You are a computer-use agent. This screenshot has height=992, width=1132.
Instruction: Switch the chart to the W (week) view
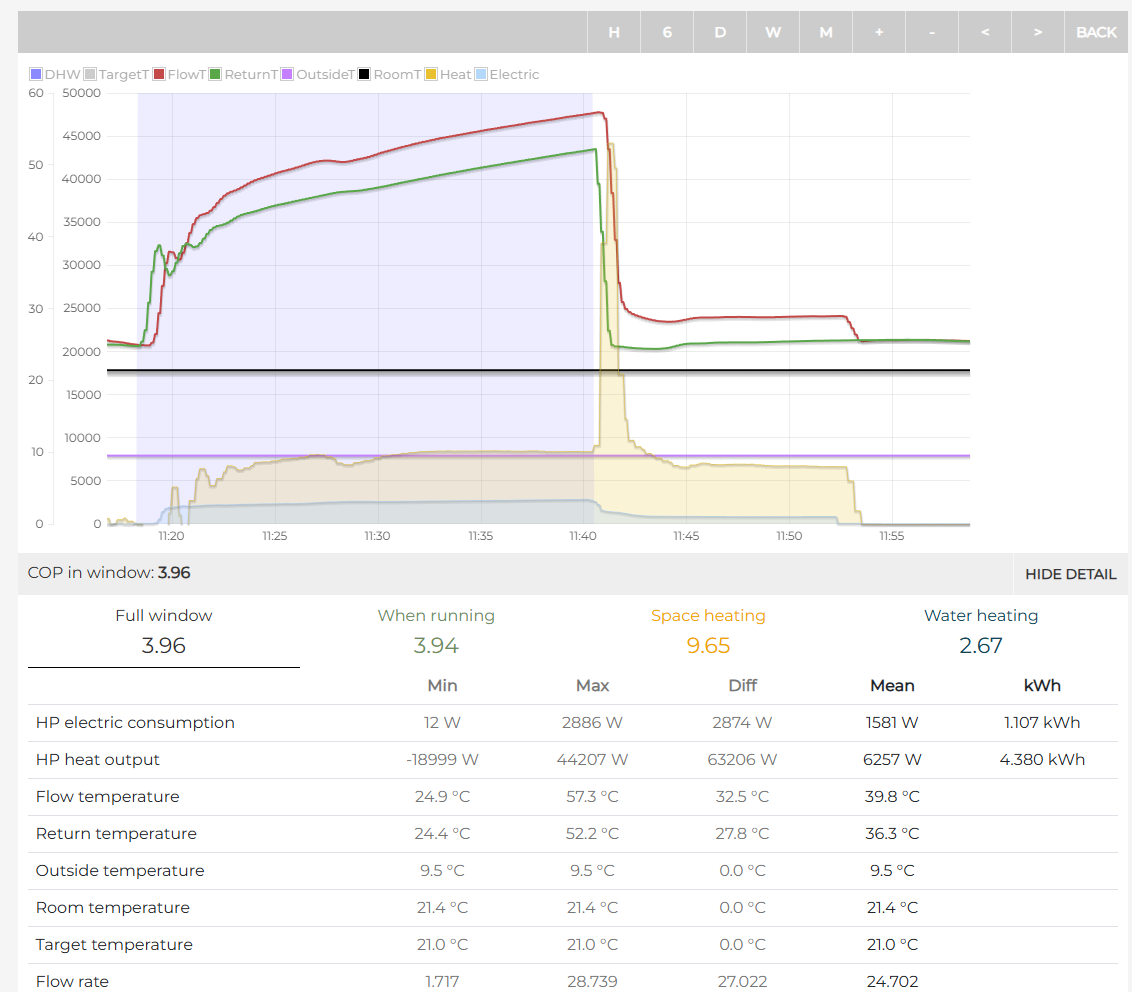[x=773, y=32]
